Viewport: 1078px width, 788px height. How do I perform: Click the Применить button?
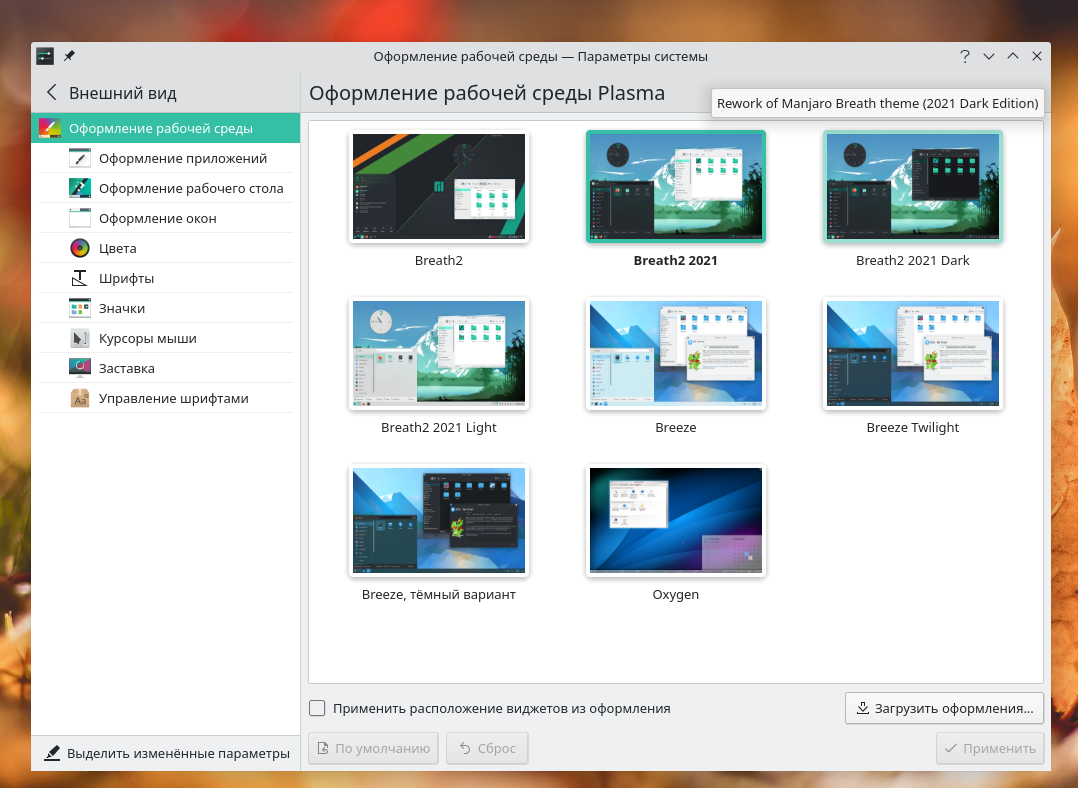(x=990, y=748)
